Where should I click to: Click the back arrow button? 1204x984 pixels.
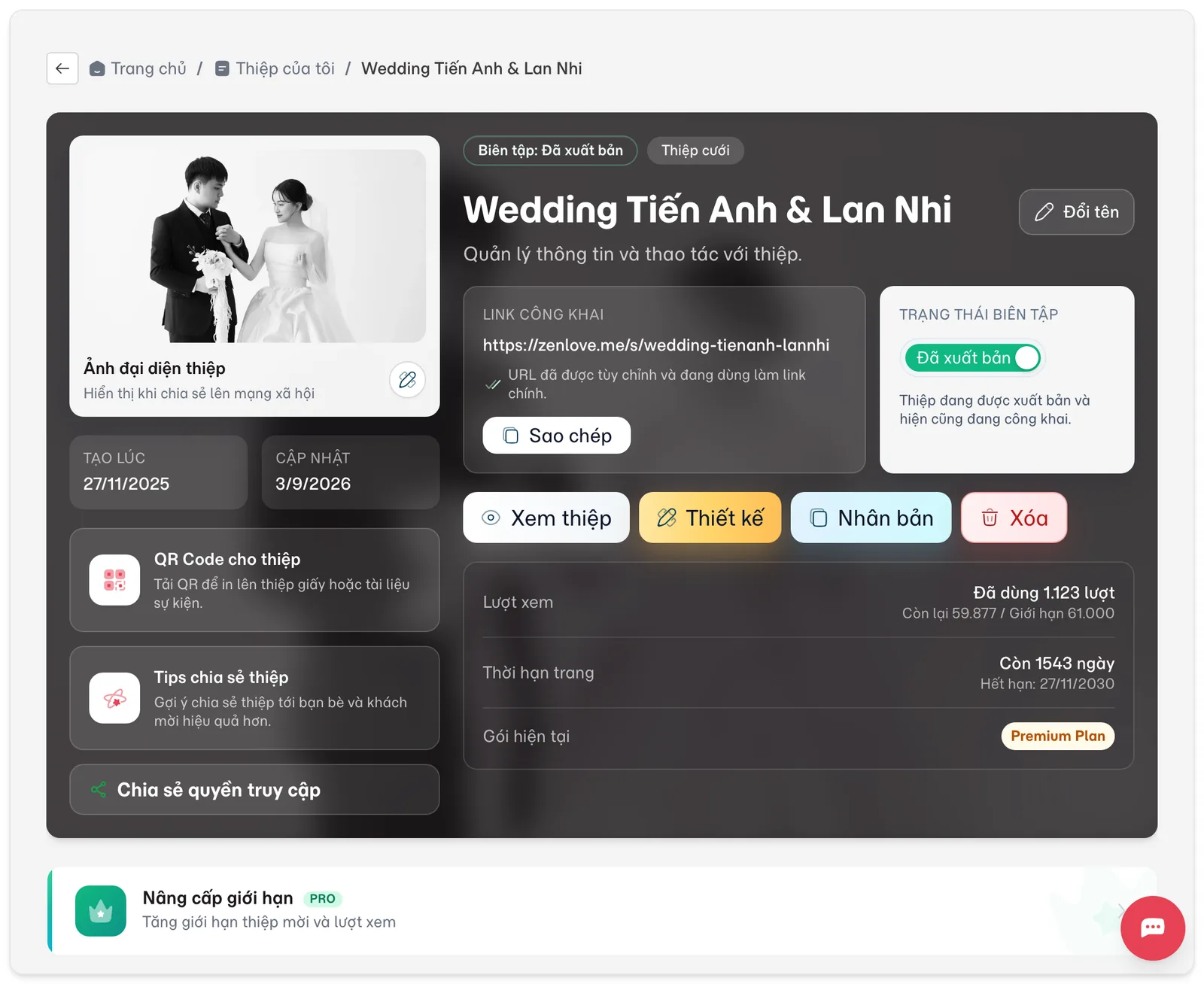pyautogui.click(x=62, y=68)
